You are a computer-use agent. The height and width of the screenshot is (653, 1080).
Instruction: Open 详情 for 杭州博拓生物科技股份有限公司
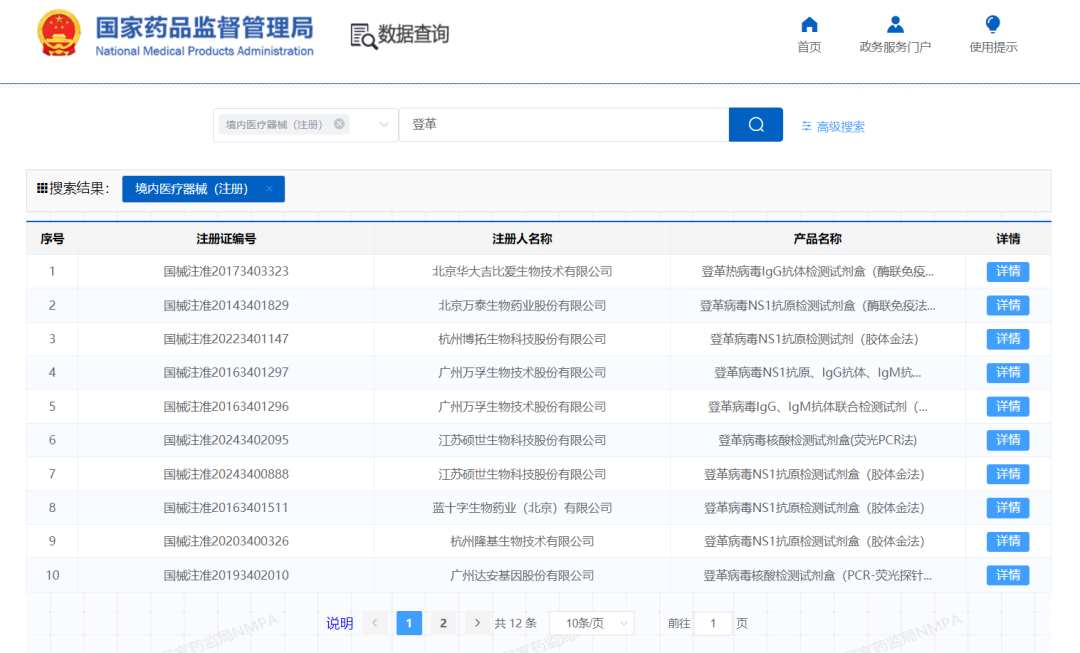click(x=1008, y=339)
